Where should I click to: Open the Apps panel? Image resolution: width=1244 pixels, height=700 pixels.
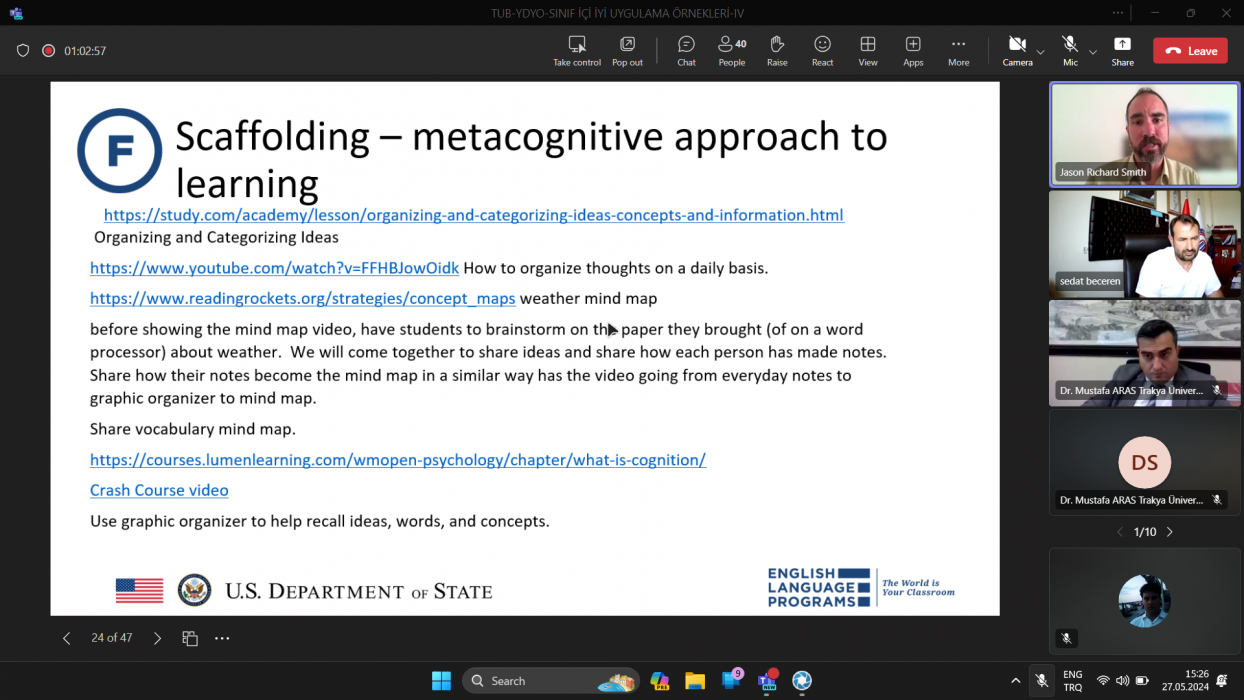(913, 50)
